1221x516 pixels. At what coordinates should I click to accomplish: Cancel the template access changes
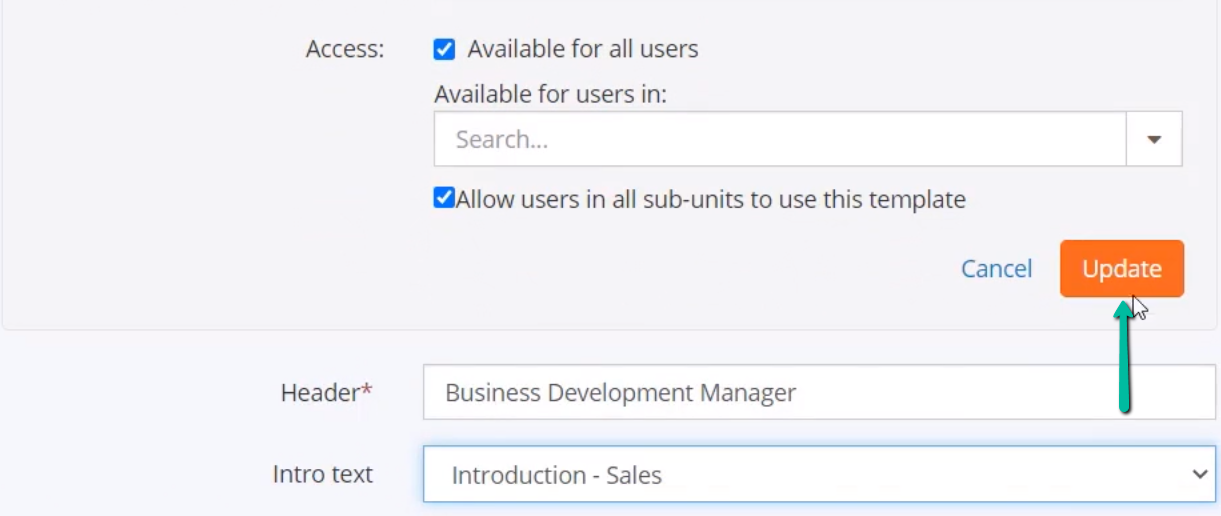(x=997, y=269)
